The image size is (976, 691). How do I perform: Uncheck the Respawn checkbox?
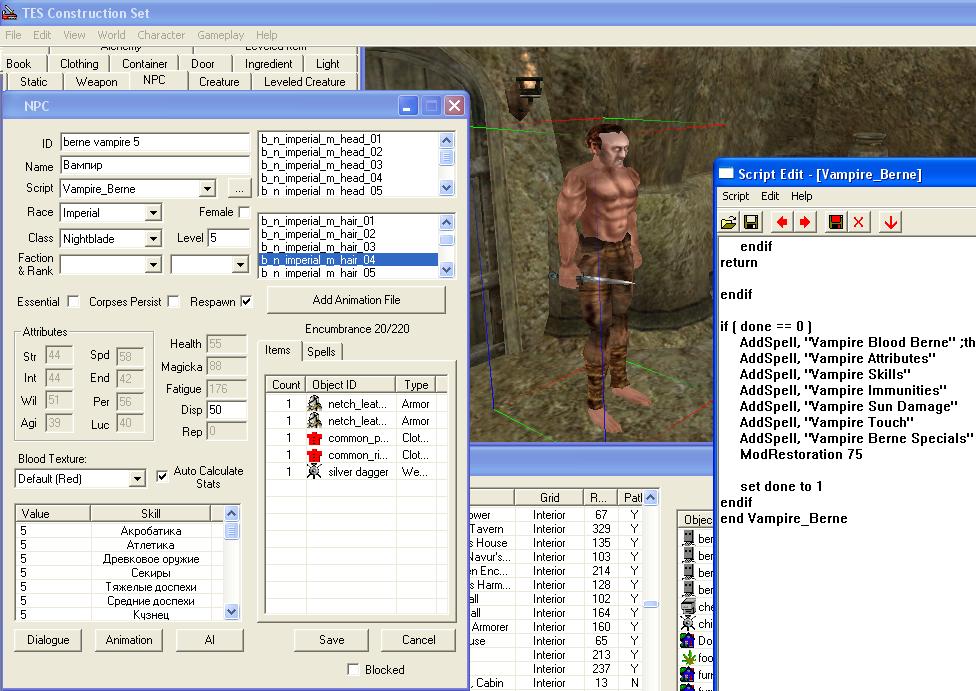246,301
